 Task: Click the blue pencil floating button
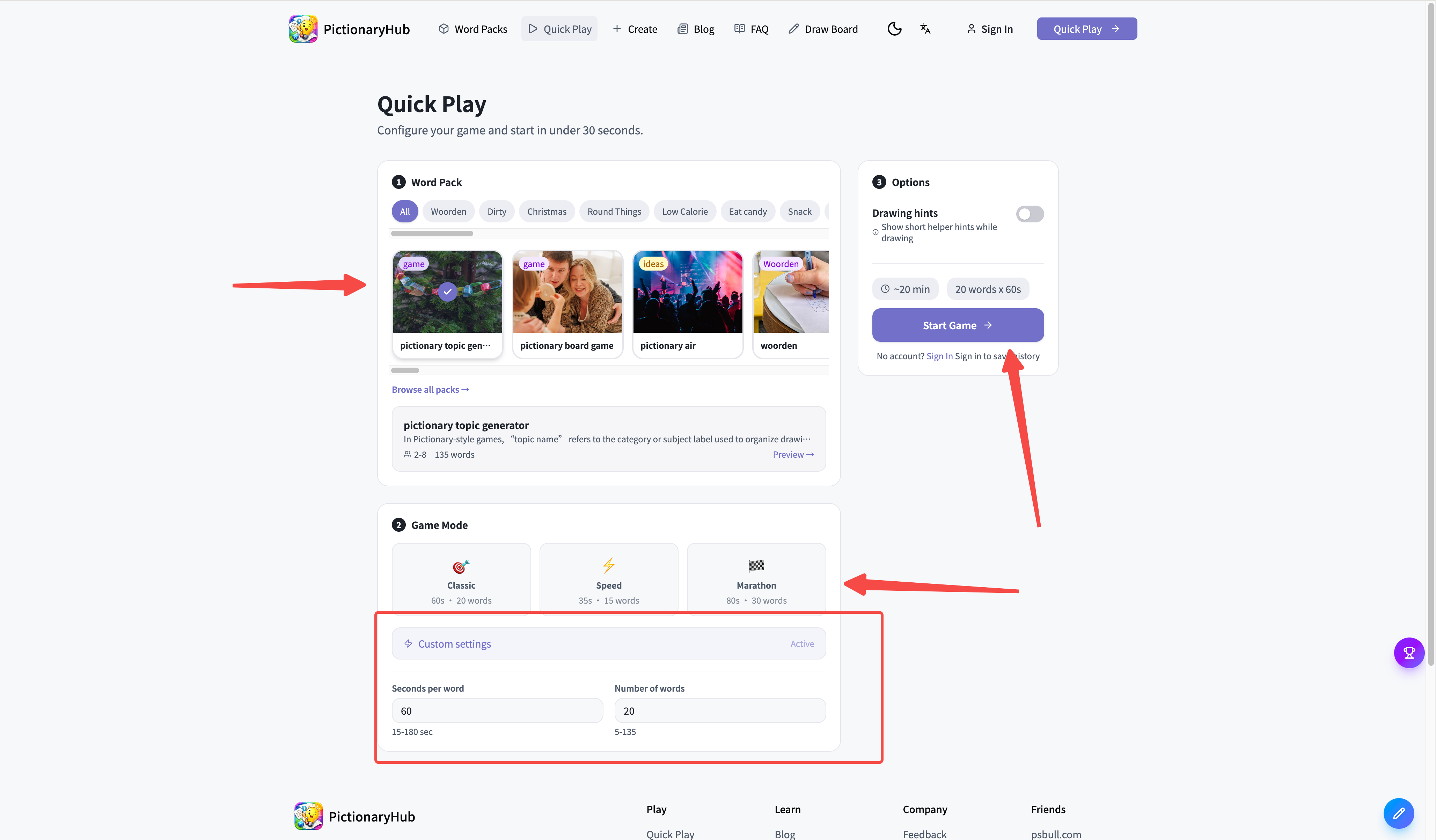1398,813
